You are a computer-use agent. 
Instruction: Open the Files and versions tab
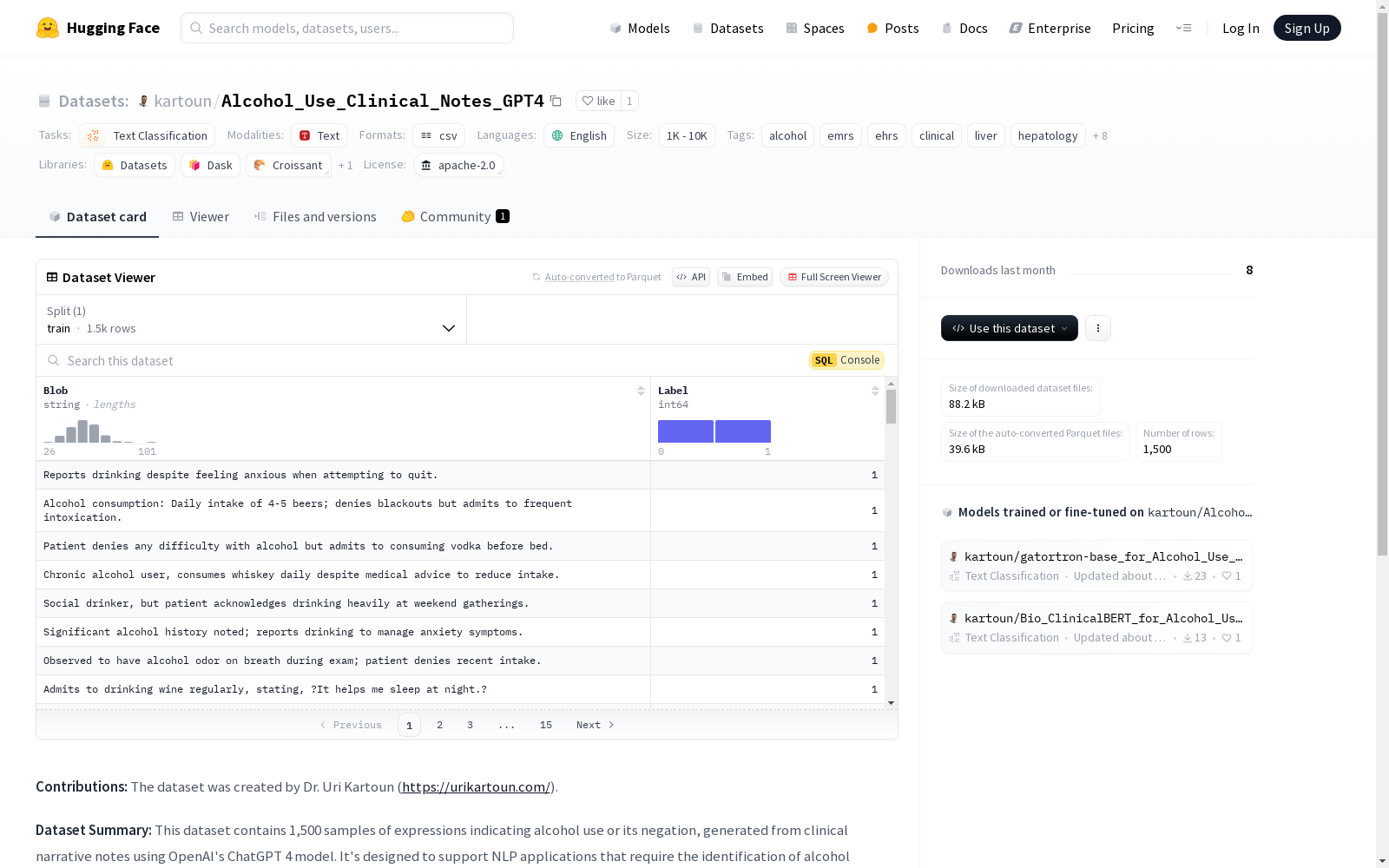pyautogui.click(x=315, y=217)
